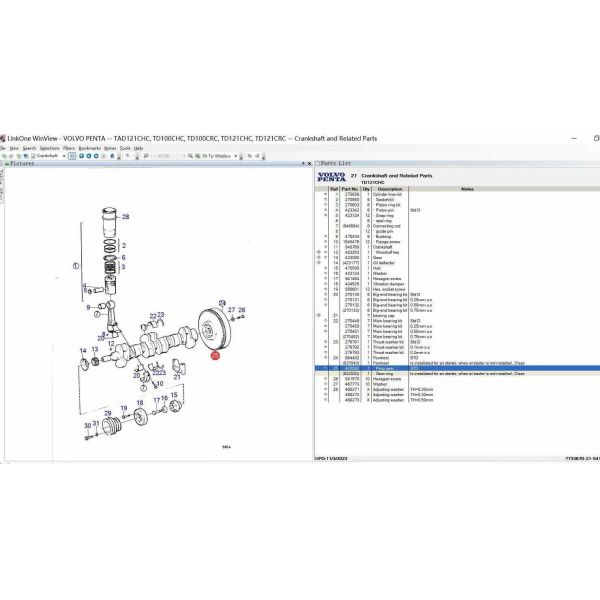600x600 pixels.
Task: Select the Washer row ref 27
Action: pyautogui.click(x=457, y=384)
